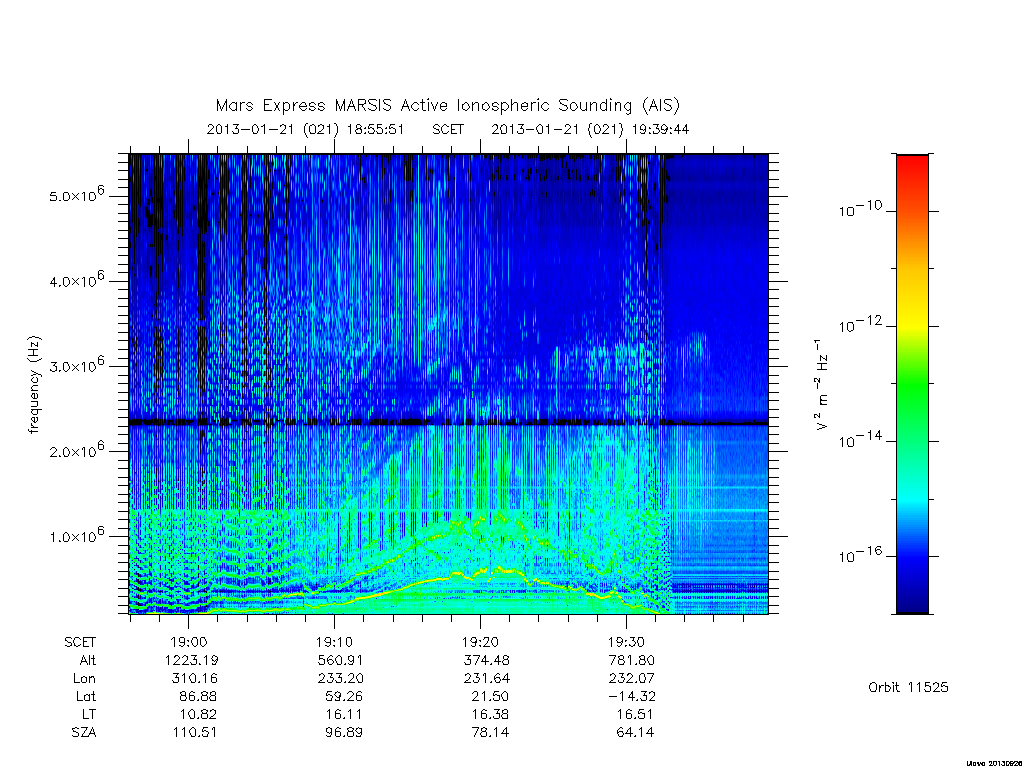Click the 10^-16 color bar tick label
This screenshot has width=1024, height=768.
coord(860,554)
